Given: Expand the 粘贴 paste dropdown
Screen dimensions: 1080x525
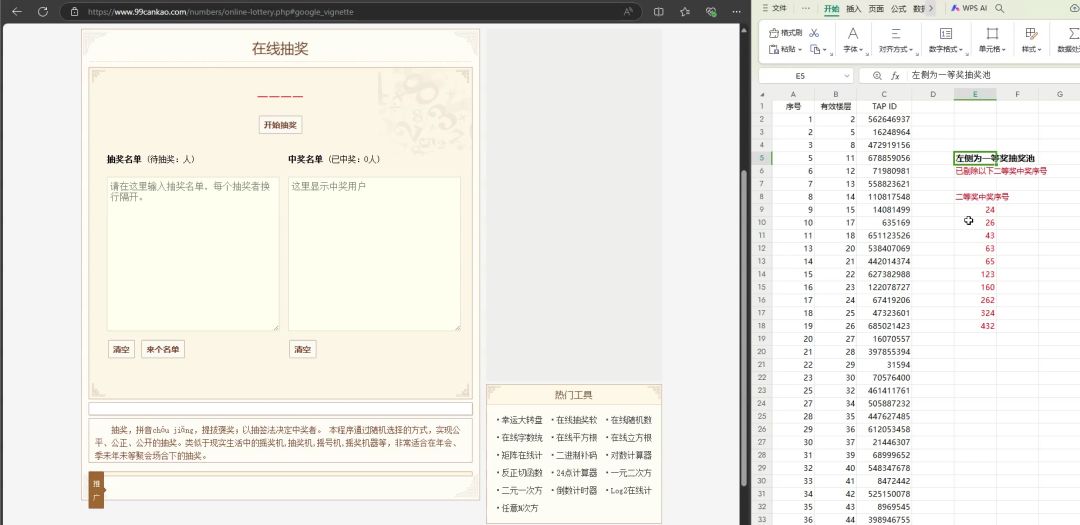Looking at the screenshot, I should click(800, 49).
